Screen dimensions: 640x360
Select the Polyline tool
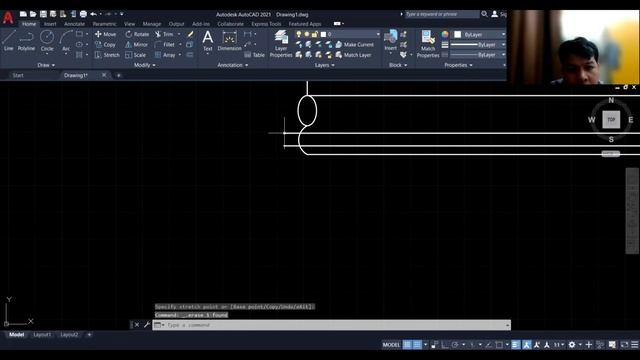pos(26,40)
